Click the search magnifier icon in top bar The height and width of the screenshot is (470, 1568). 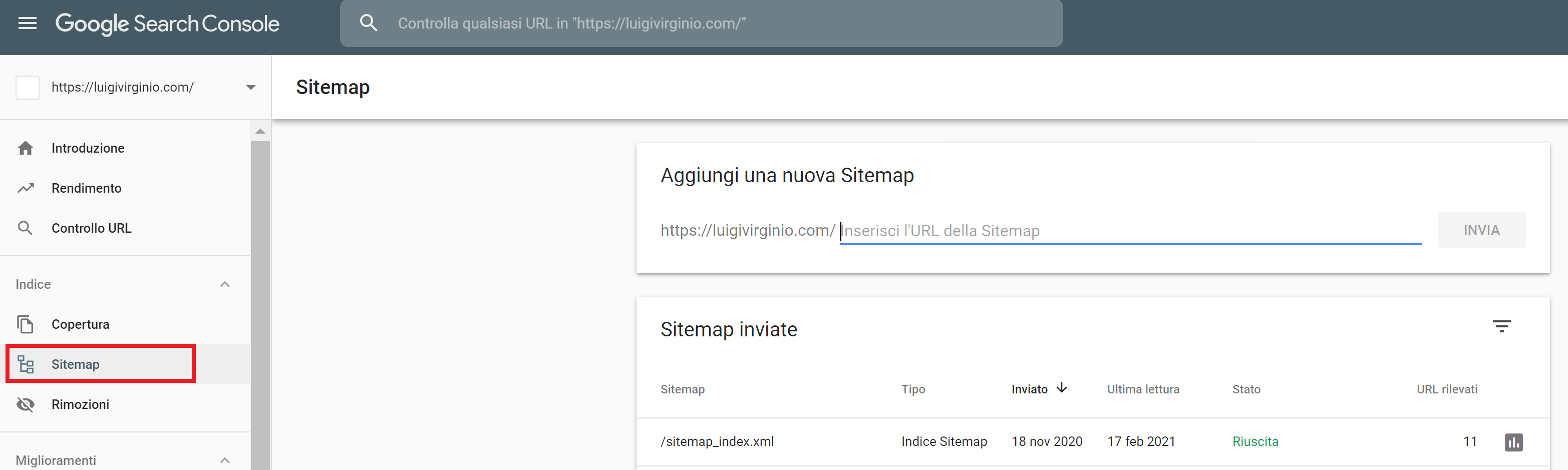(x=368, y=23)
